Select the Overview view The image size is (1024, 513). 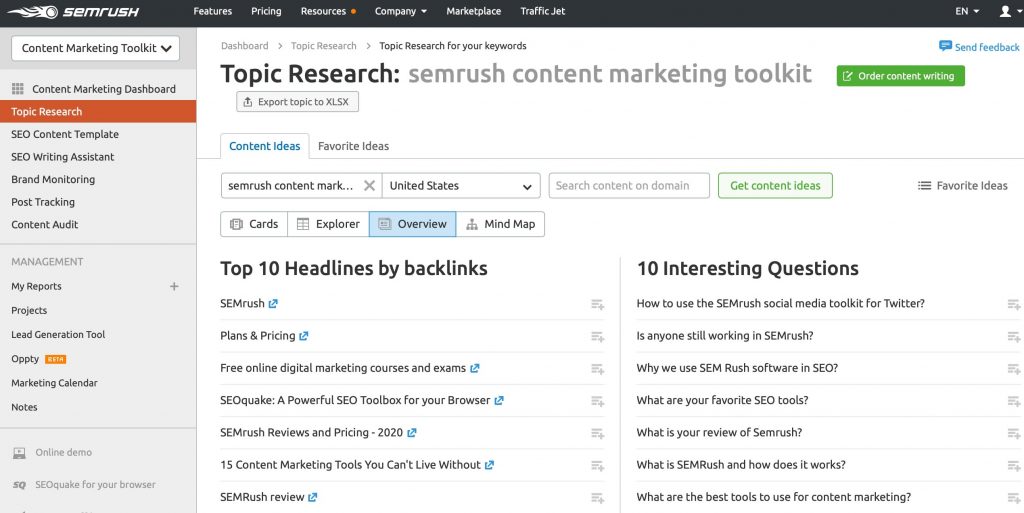[413, 224]
